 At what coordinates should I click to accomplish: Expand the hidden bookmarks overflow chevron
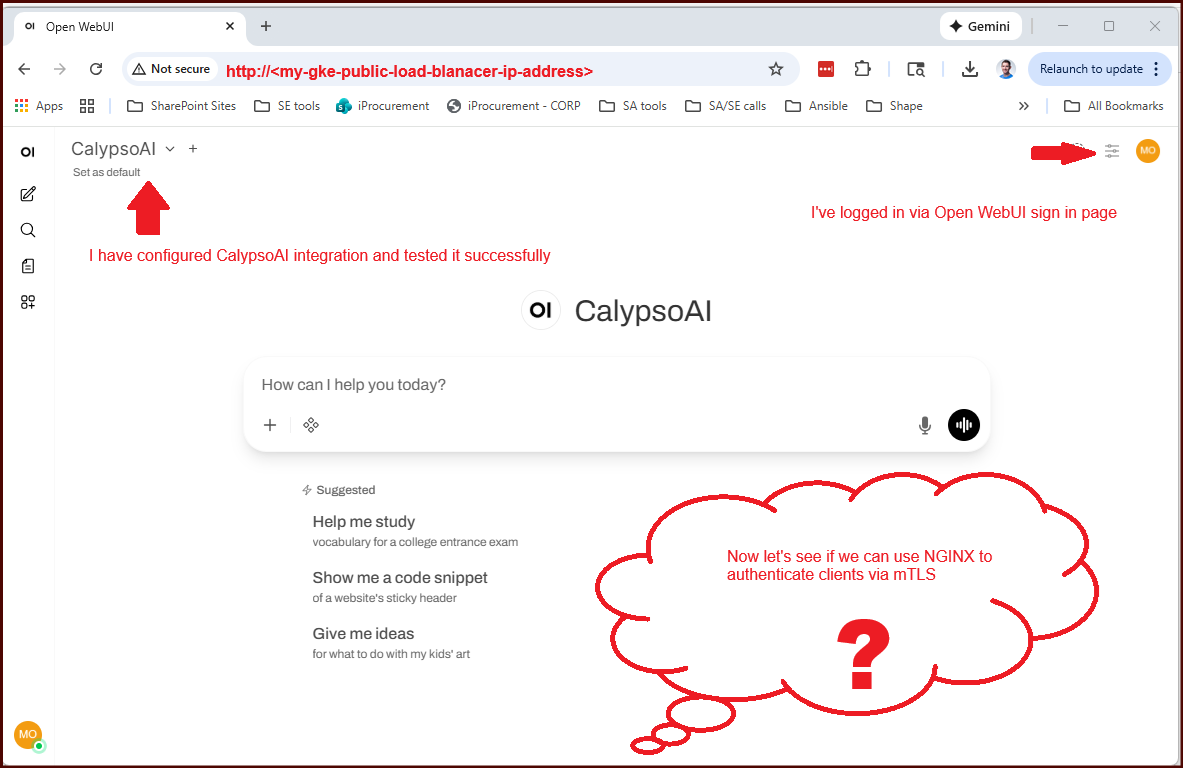coord(1024,106)
